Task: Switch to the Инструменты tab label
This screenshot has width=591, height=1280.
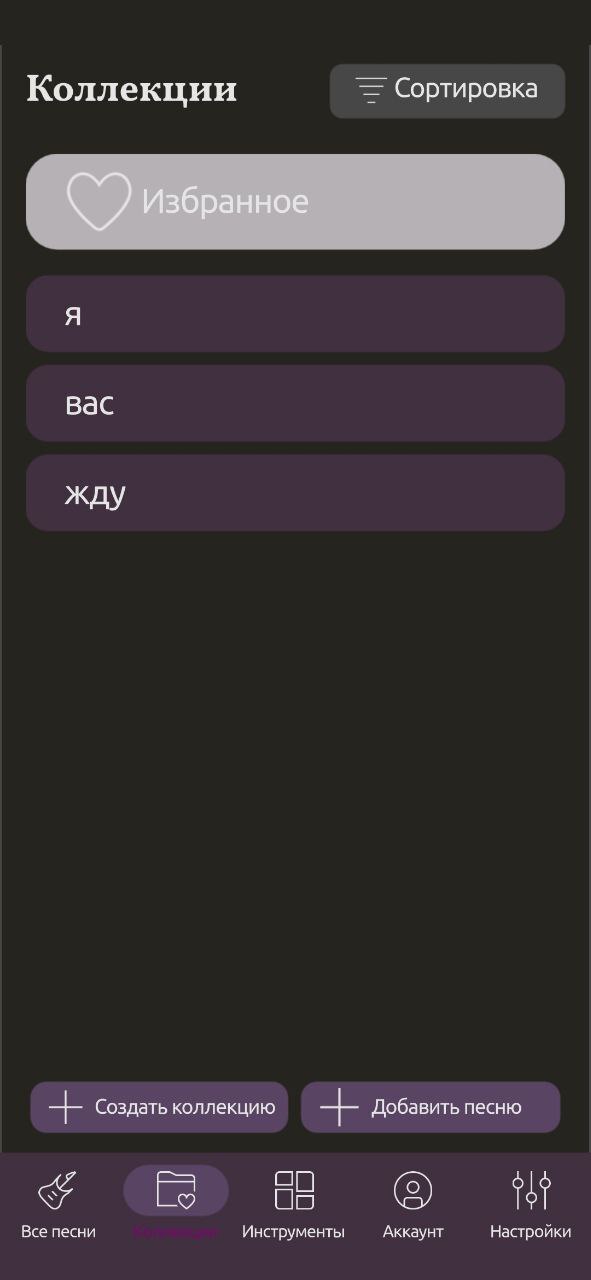Action: coord(293,1232)
